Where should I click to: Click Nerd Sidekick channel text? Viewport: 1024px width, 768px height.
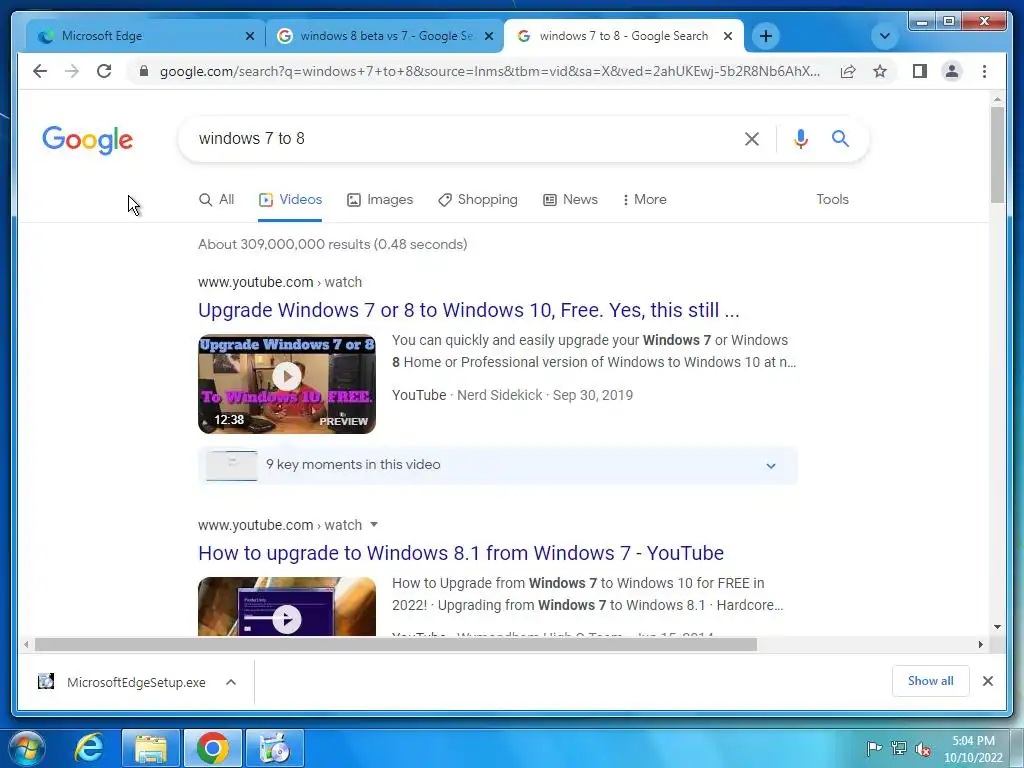[500, 395]
